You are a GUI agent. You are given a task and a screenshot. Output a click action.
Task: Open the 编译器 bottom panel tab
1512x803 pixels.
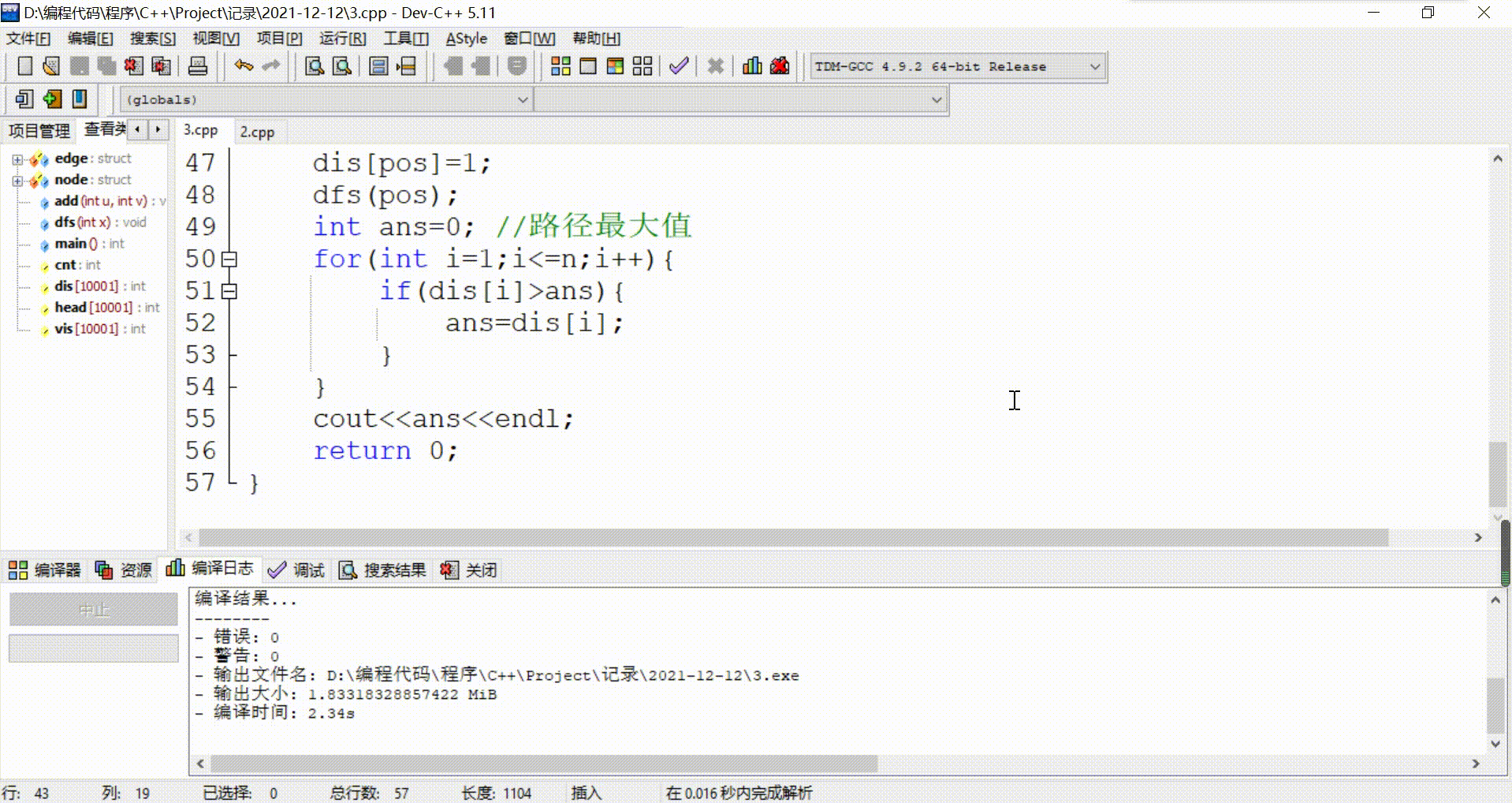(x=45, y=570)
